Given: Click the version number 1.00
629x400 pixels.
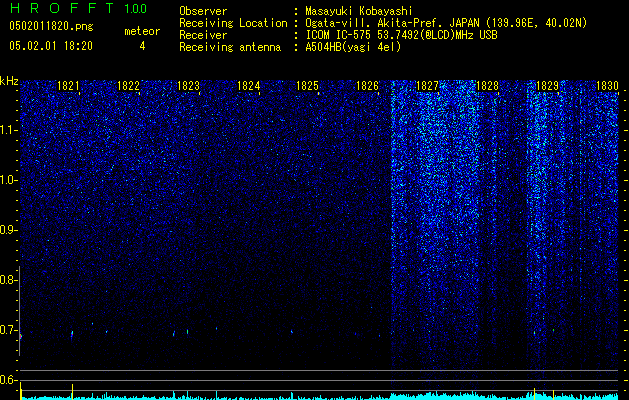Looking at the screenshot, I should tap(135, 8).
